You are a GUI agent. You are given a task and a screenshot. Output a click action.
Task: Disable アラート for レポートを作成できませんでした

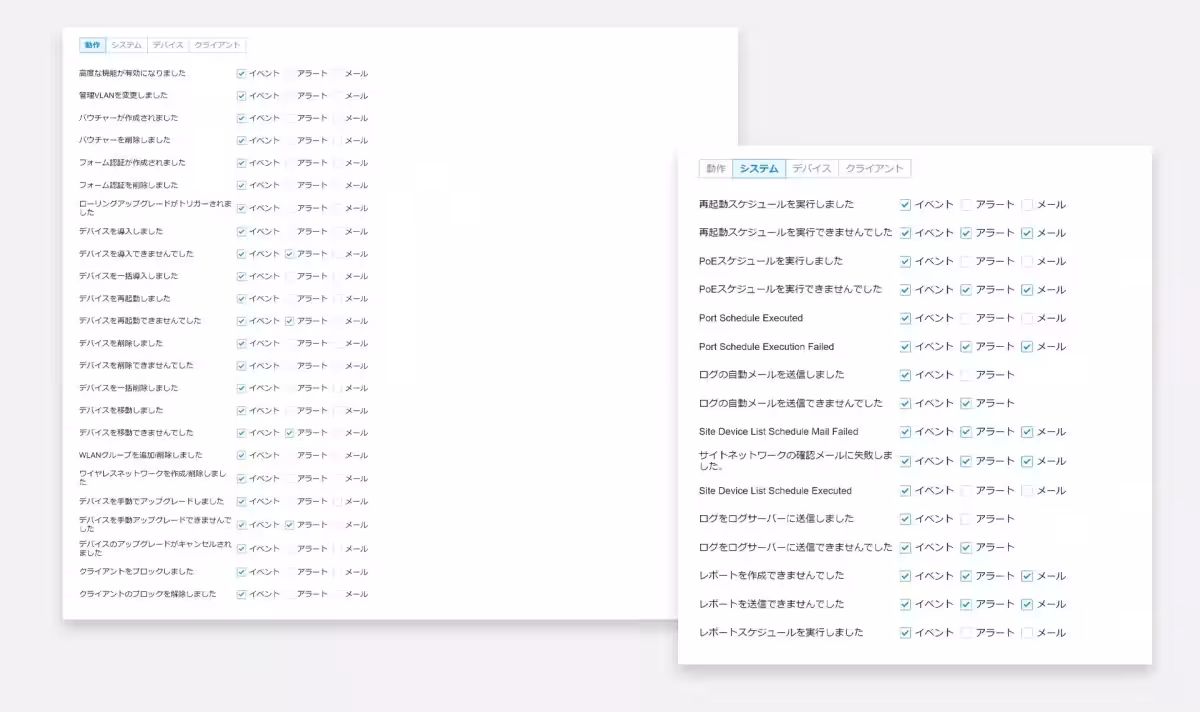pos(966,575)
